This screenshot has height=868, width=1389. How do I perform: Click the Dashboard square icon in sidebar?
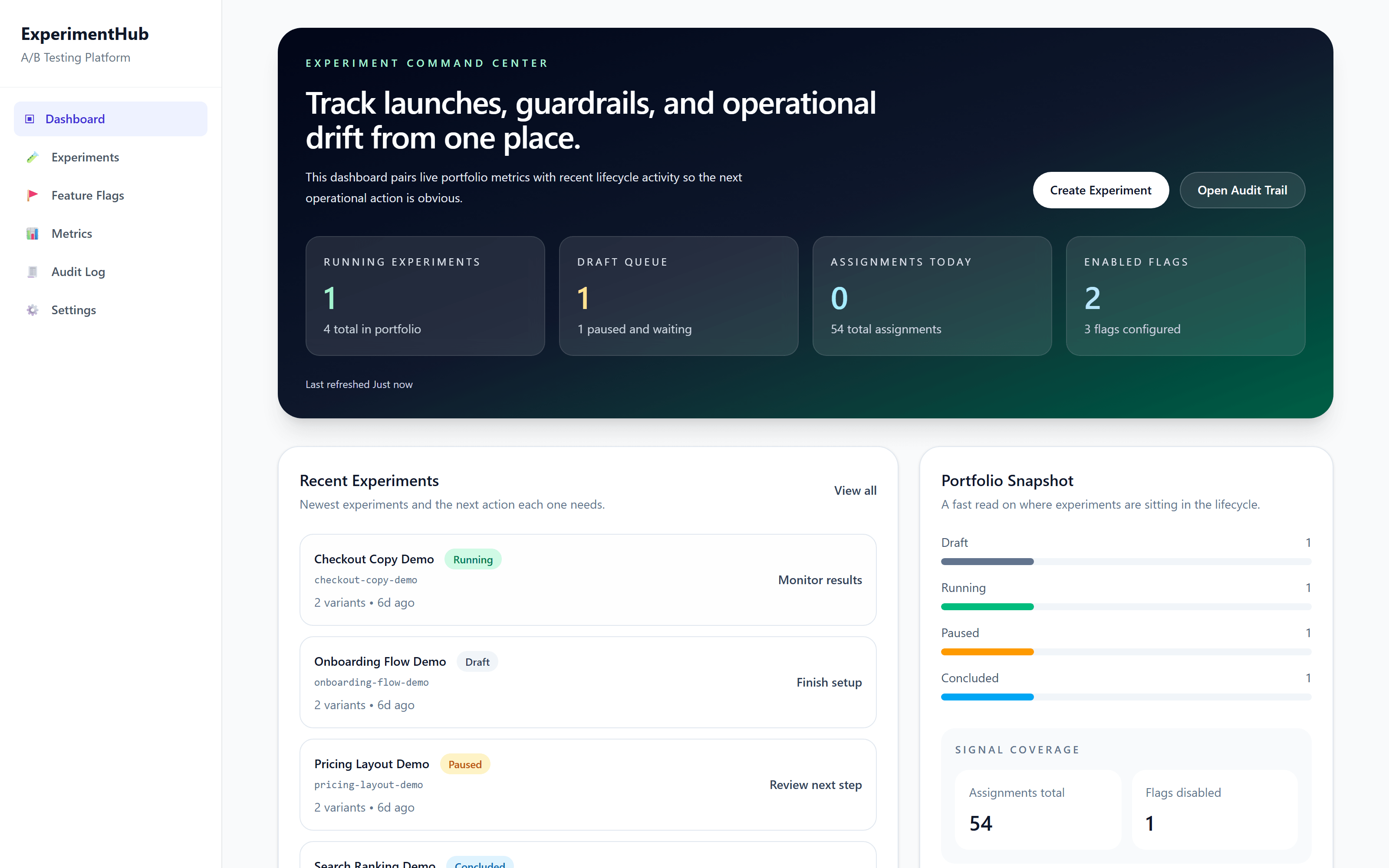30,119
